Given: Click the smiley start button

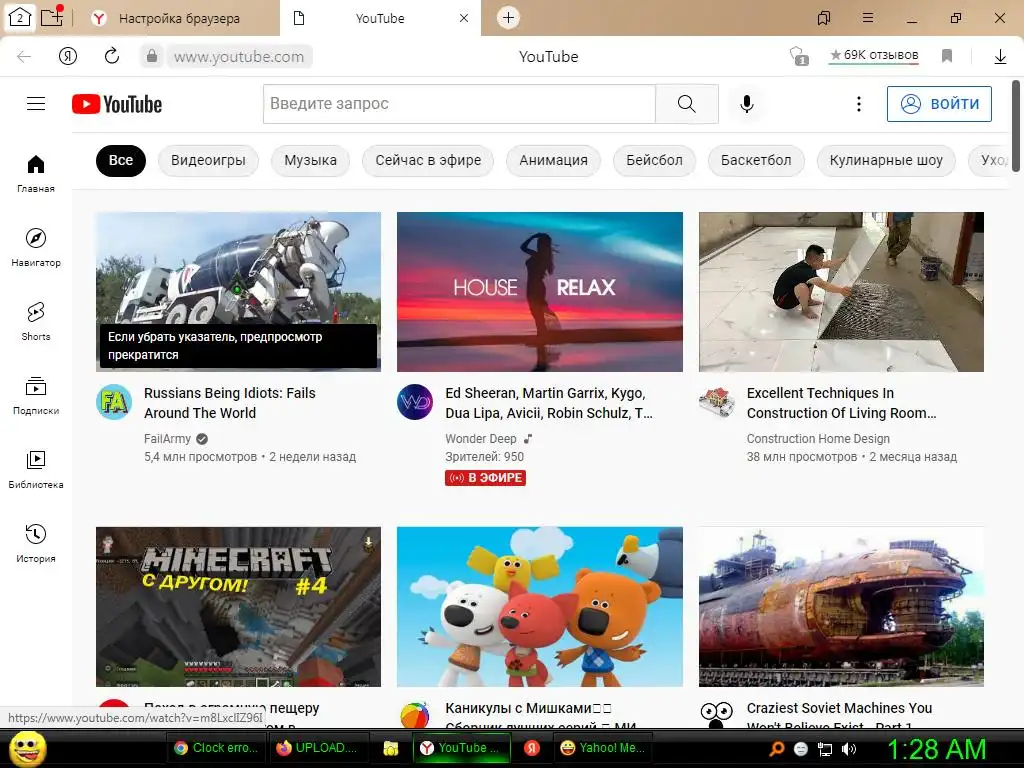Looking at the screenshot, I should [x=27, y=749].
